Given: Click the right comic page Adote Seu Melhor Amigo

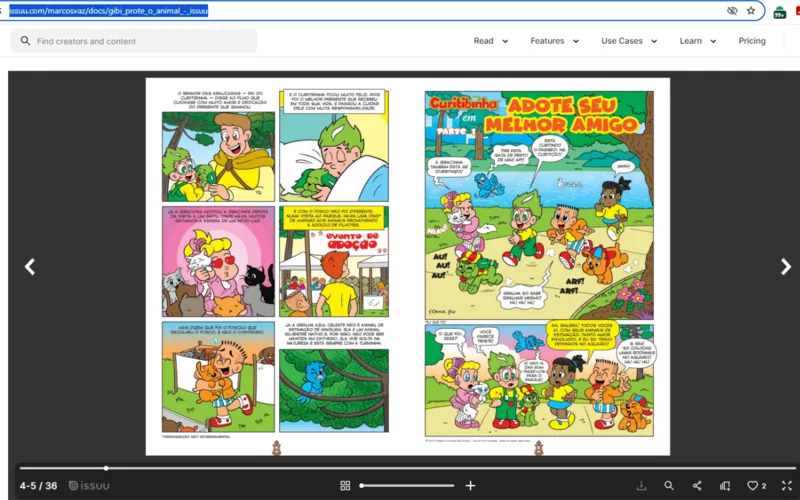Looking at the screenshot, I should coord(539,265).
